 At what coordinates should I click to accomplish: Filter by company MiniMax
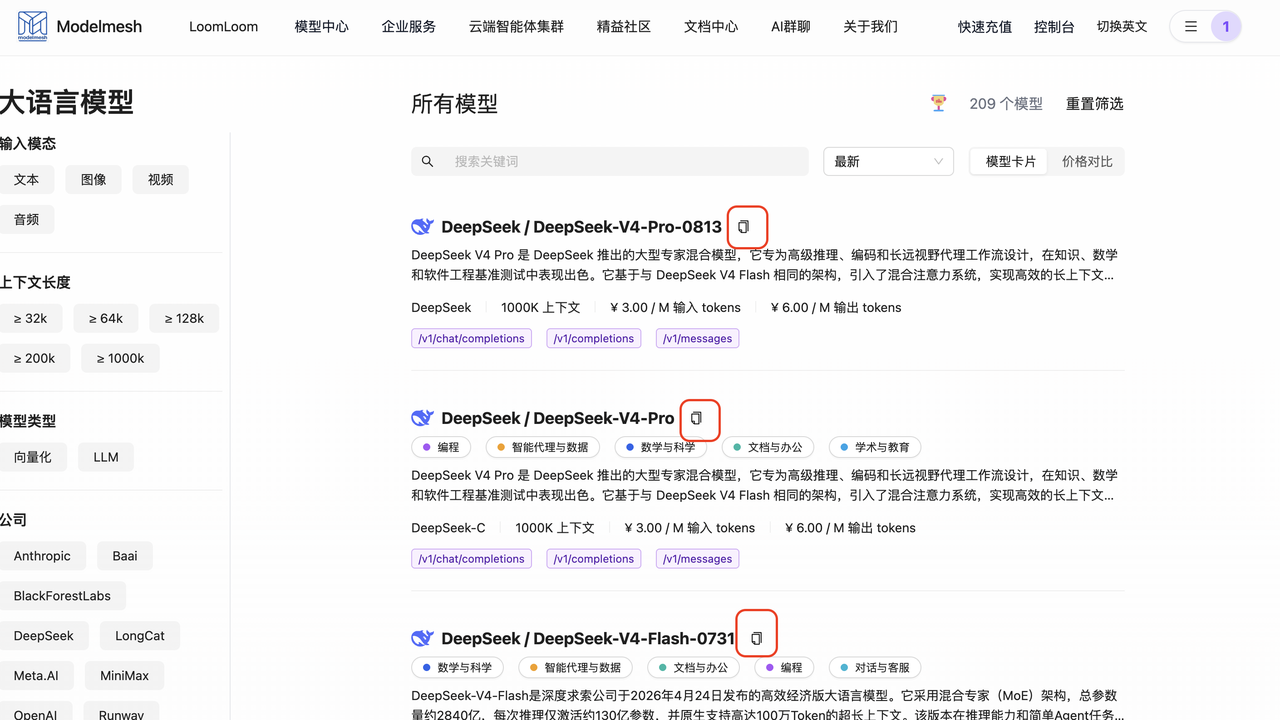pyautogui.click(x=125, y=677)
